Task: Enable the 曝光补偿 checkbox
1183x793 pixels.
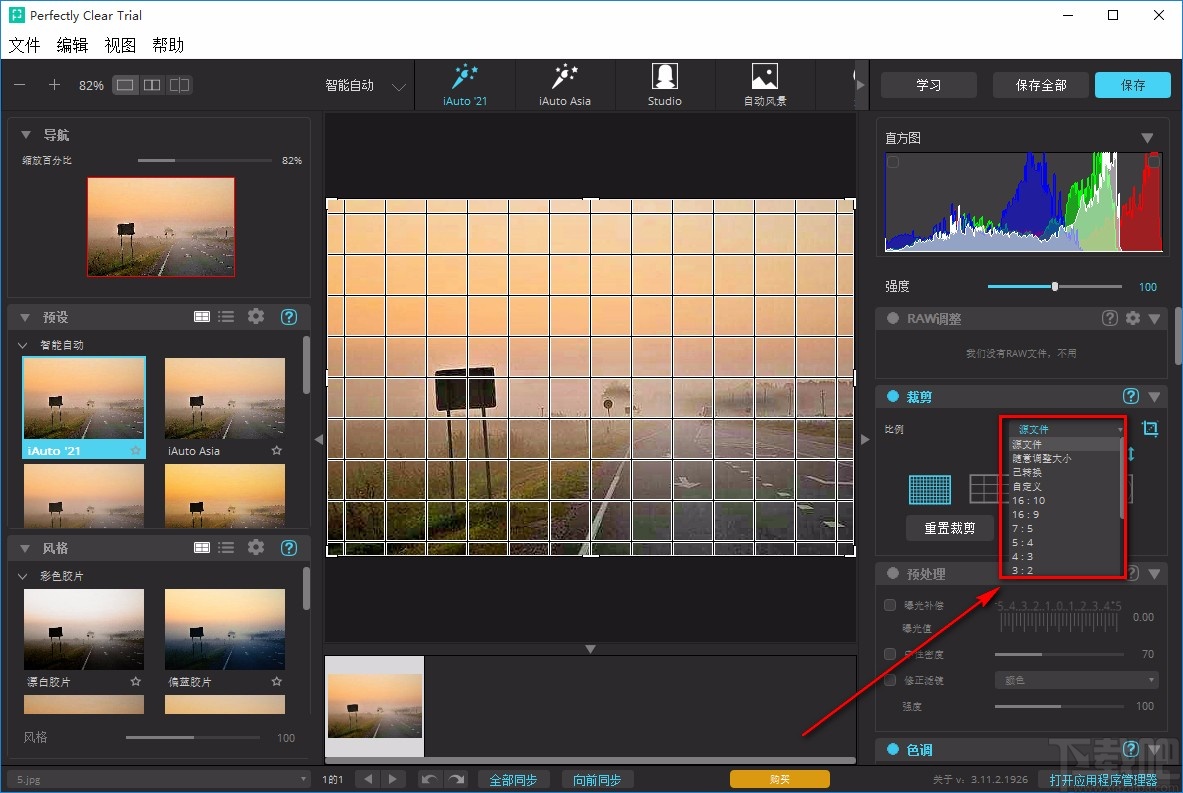Action: 890,605
